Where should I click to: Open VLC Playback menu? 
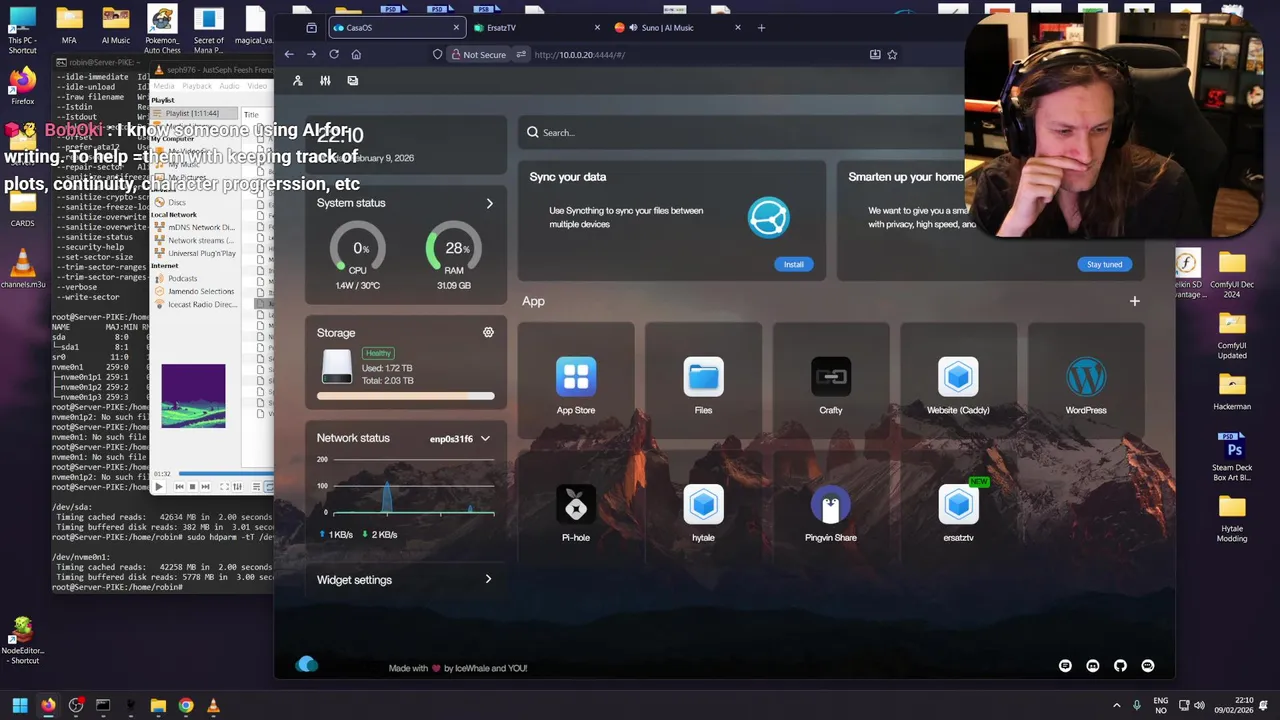coord(197,86)
